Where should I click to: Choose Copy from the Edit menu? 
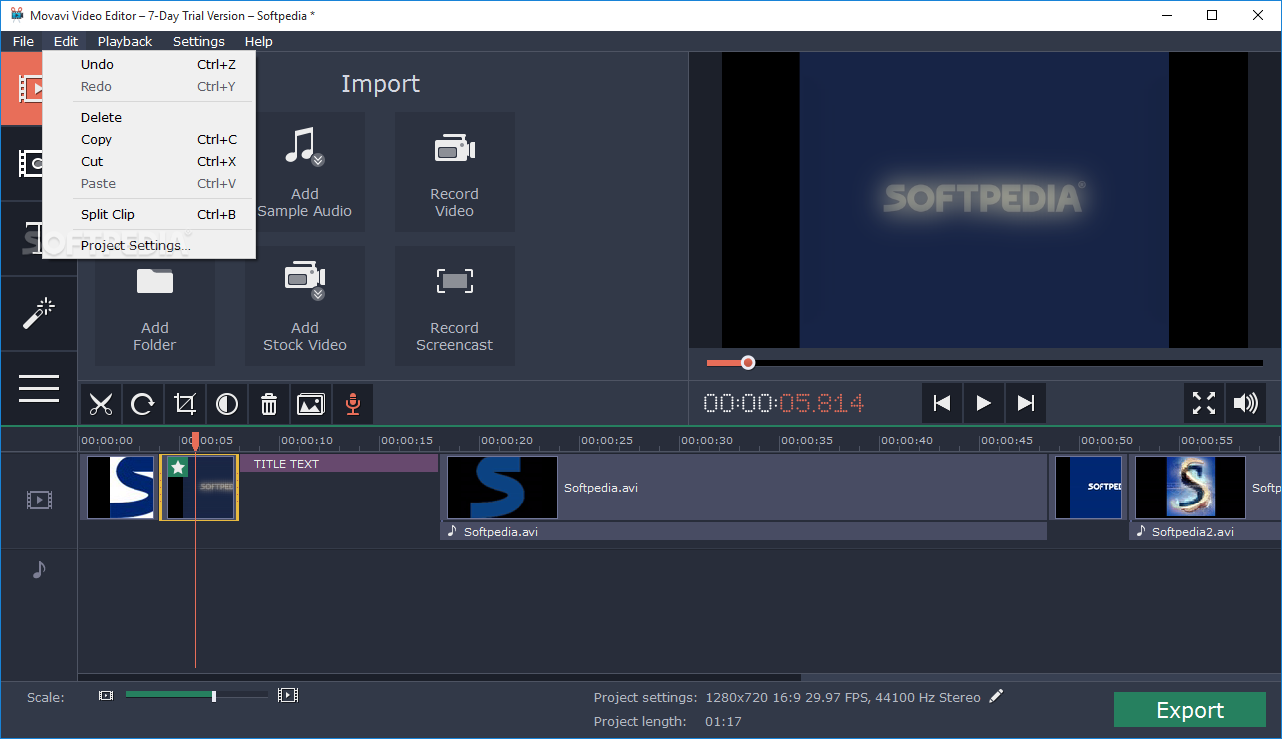pyautogui.click(x=149, y=139)
